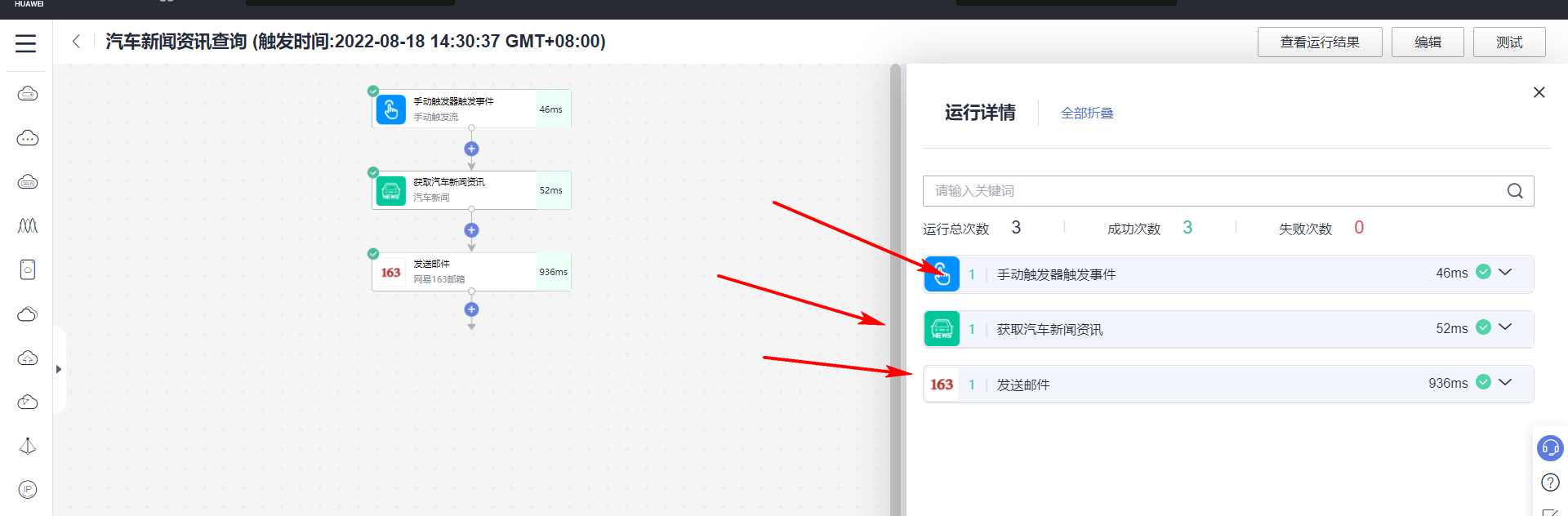Click the 运行详情 panel heading
The image size is (1568, 516).
pyautogui.click(x=980, y=113)
